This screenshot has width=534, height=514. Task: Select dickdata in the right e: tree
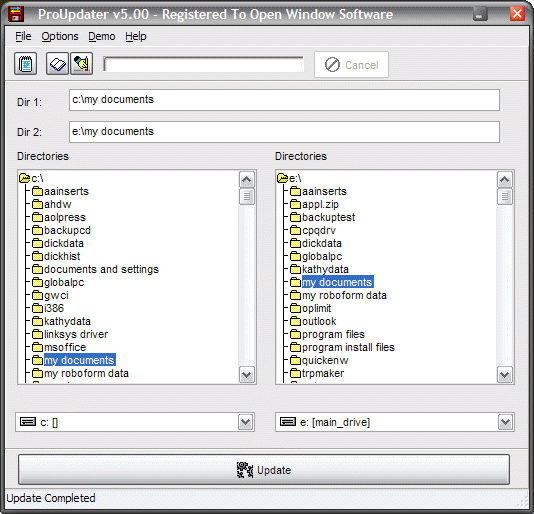pyautogui.click(x=316, y=243)
